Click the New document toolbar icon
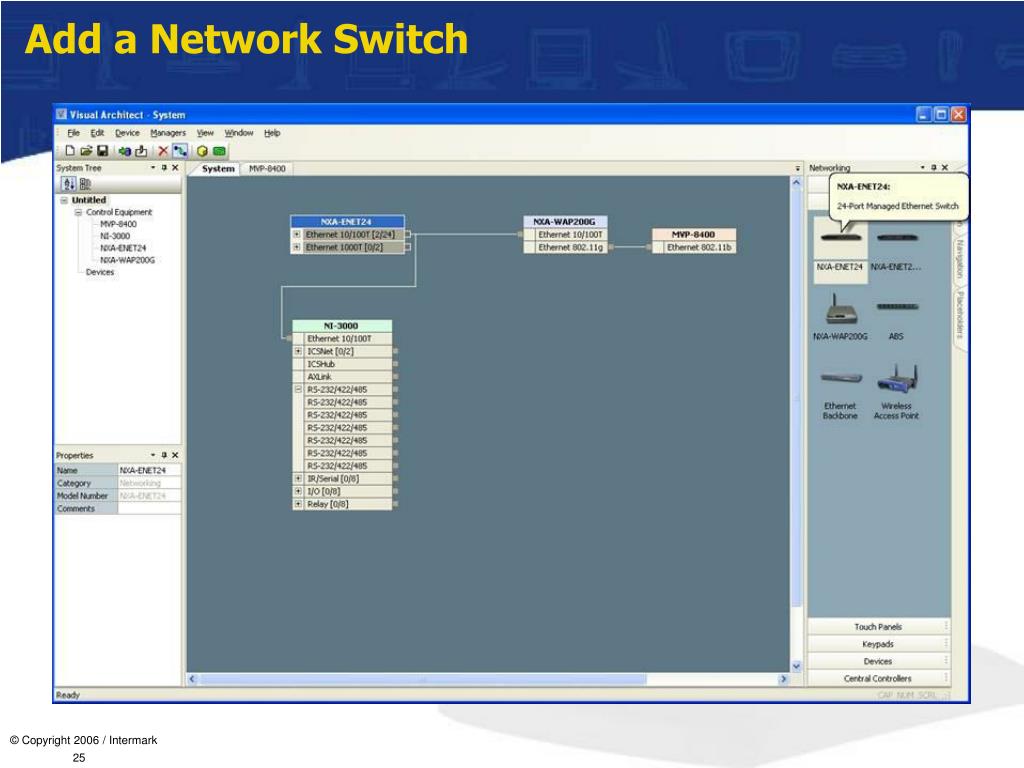Screen dimensions: 1024x768 point(70,151)
